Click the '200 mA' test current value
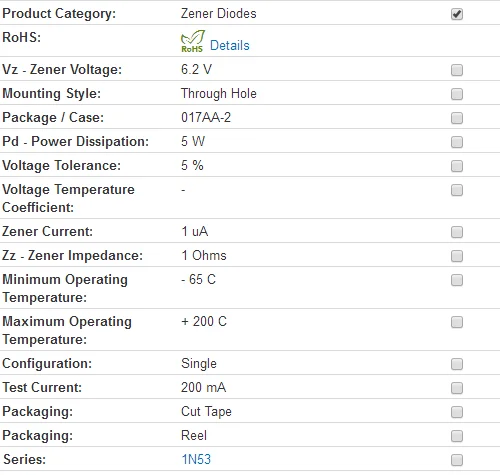The height and width of the screenshot is (475, 500). 204,387
